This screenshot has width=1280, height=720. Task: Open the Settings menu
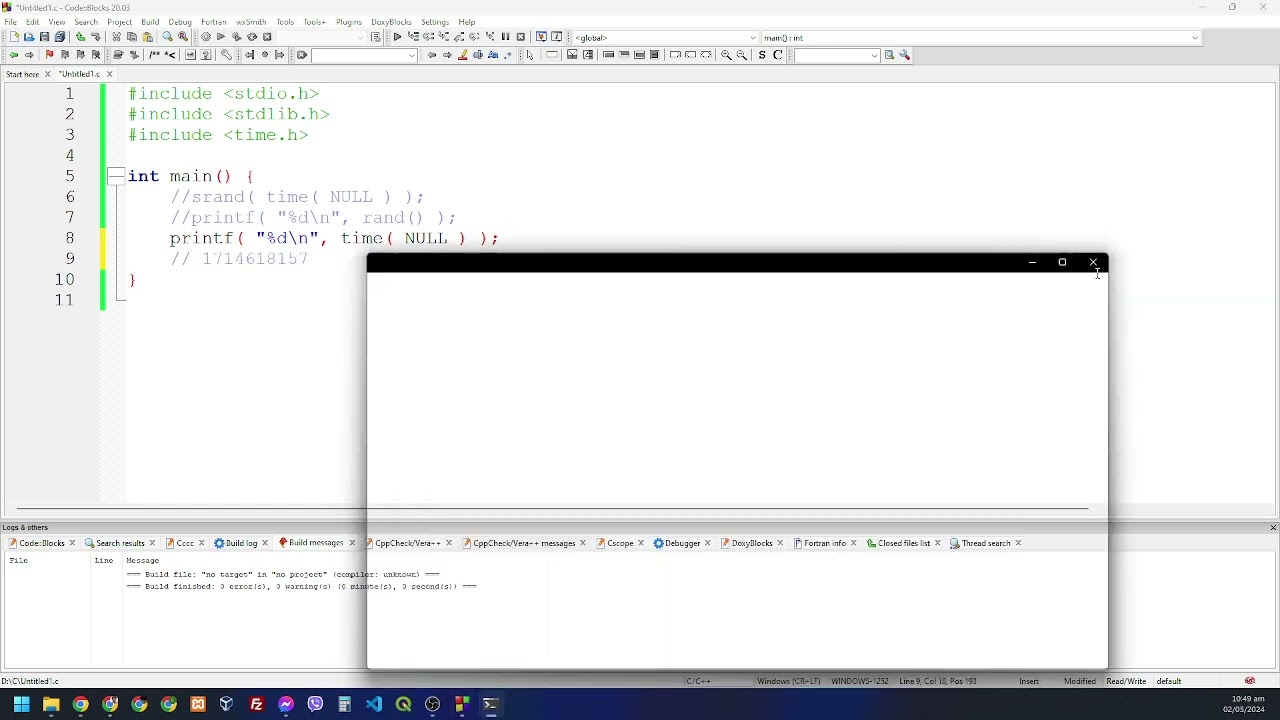(435, 22)
